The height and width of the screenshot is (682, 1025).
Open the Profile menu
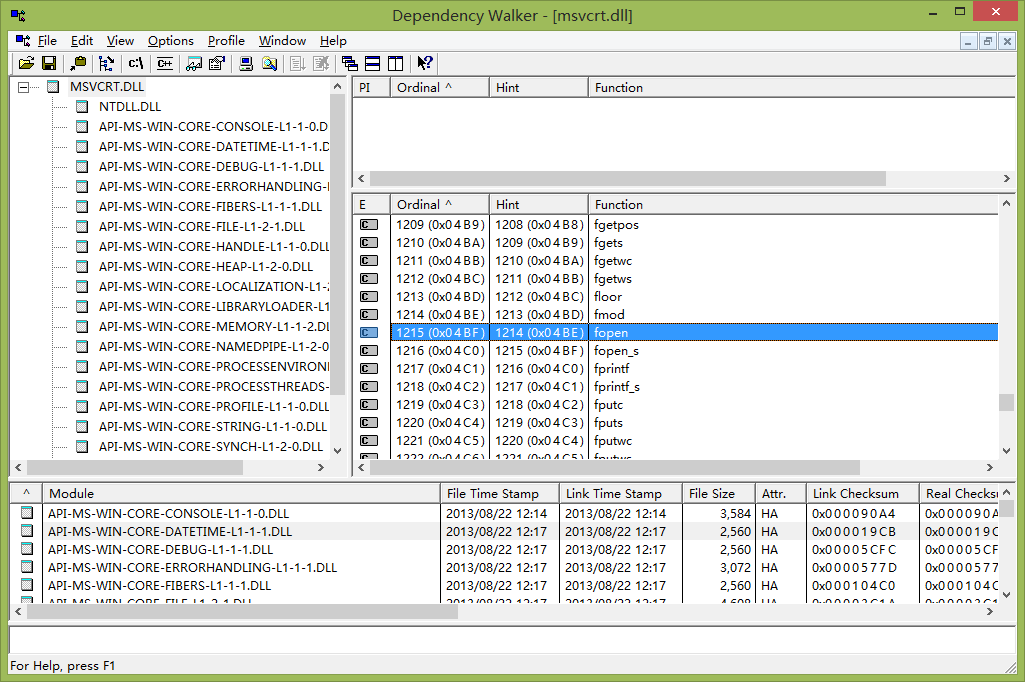[x=226, y=41]
